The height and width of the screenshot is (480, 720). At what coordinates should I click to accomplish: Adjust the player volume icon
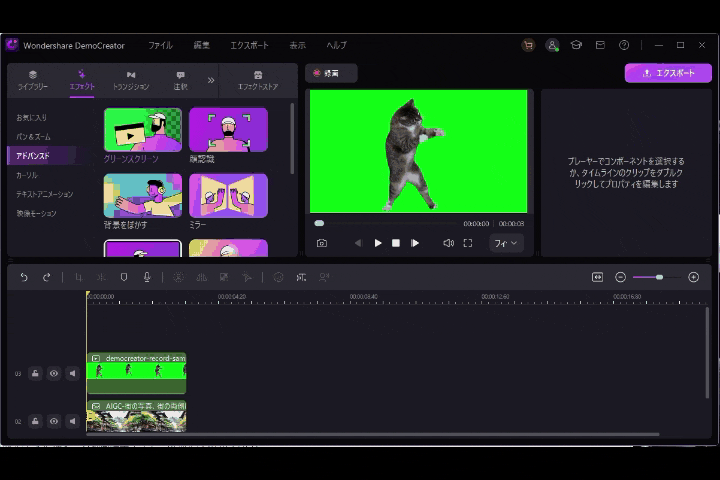tap(449, 243)
